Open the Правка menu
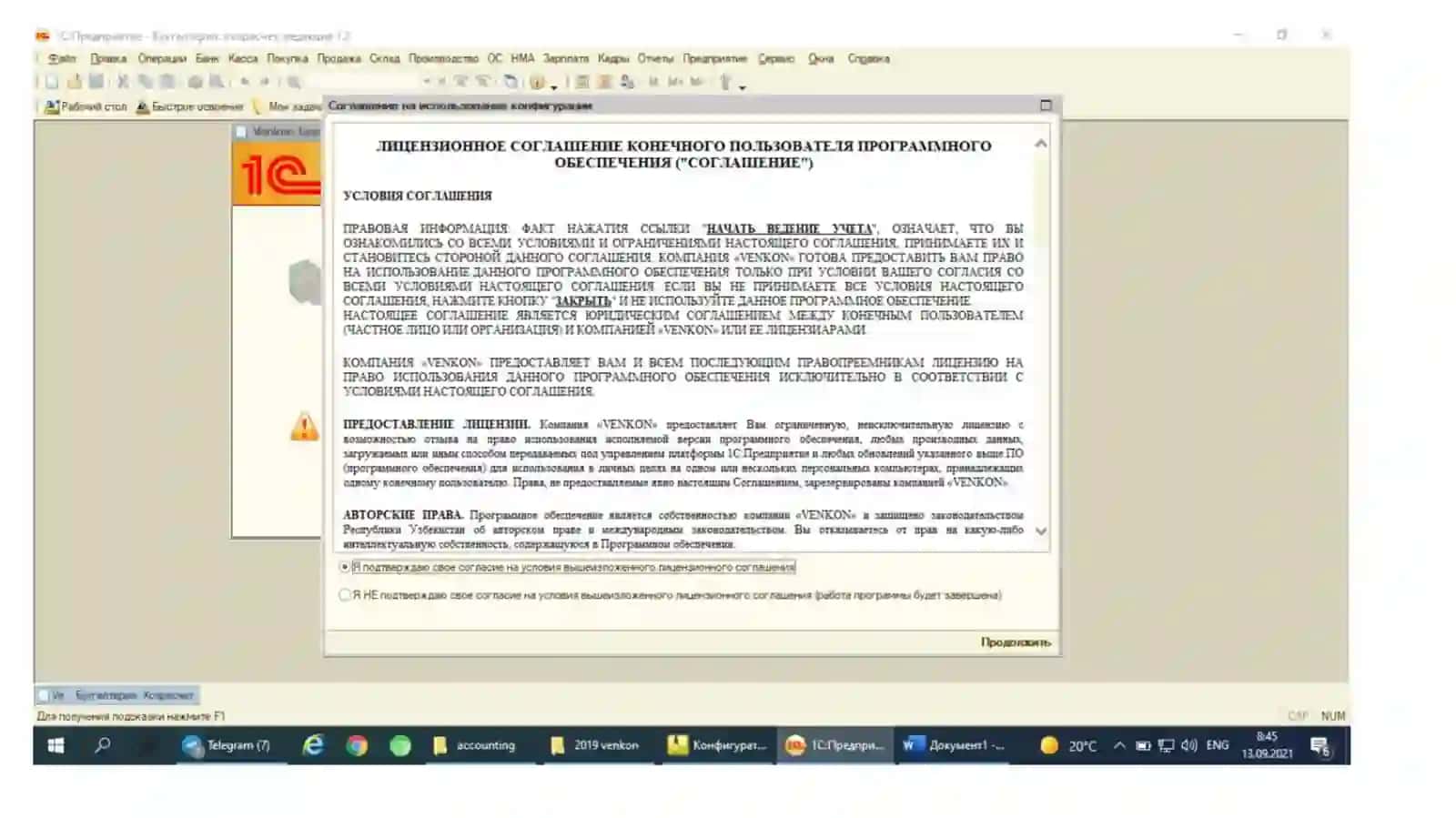The image size is (1456, 818). (108, 58)
